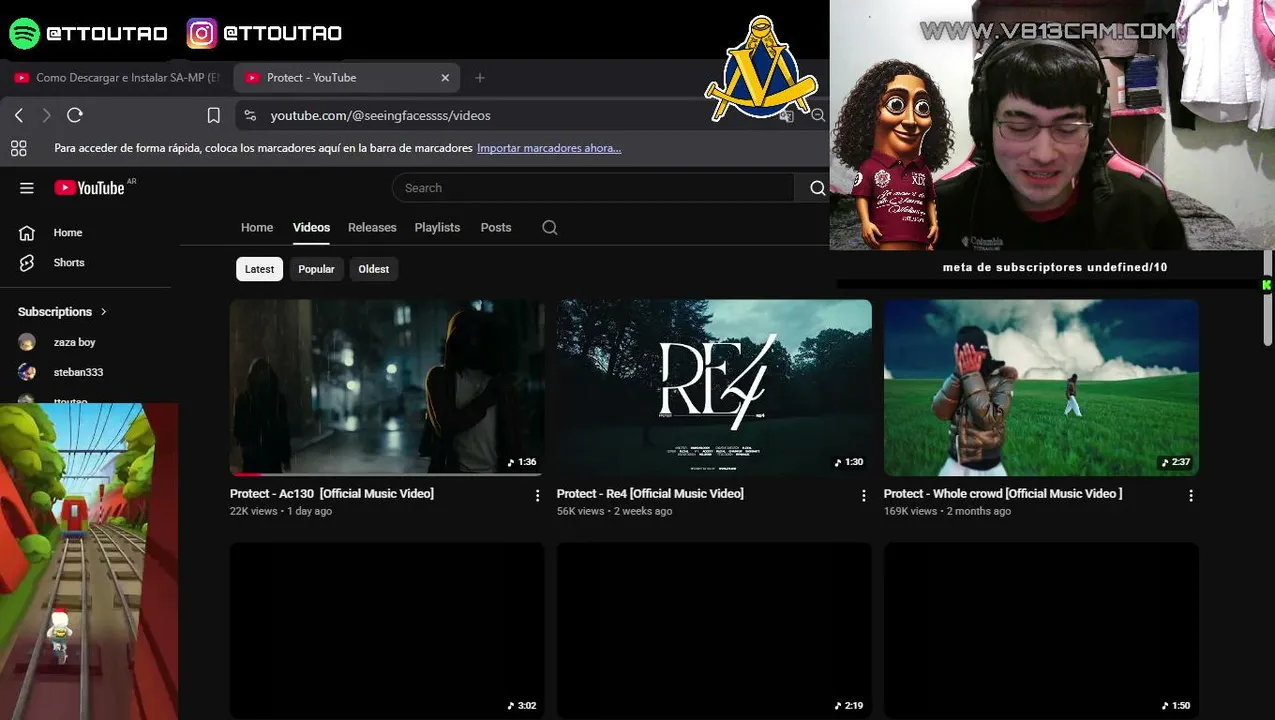This screenshot has height=720, width=1275.
Task: Open site settings icon in address bar
Action: pos(250,116)
